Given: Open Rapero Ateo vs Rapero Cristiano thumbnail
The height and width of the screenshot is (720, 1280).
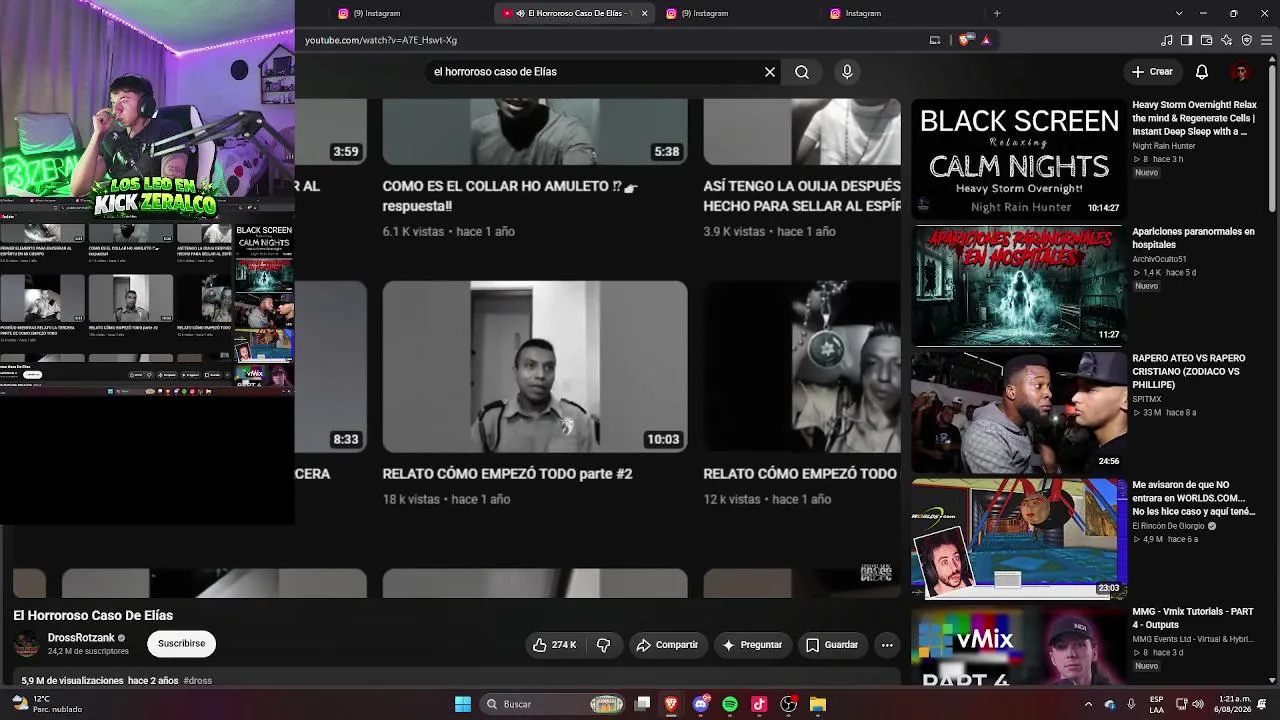Looking at the screenshot, I should pyautogui.click(x=1018, y=412).
